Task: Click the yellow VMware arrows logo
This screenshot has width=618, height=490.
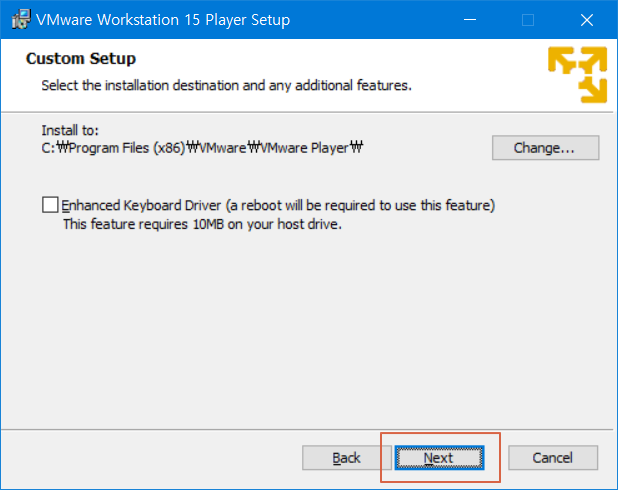Action: (577, 75)
